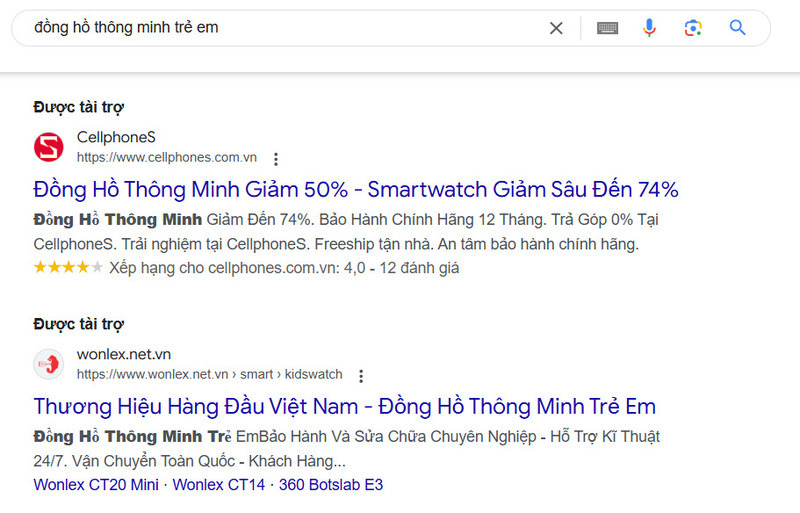Image resolution: width=800 pixels, height=513 pixels.
Task: Open the Wonlex CT14 sitelink
Action: click(218, 484)
